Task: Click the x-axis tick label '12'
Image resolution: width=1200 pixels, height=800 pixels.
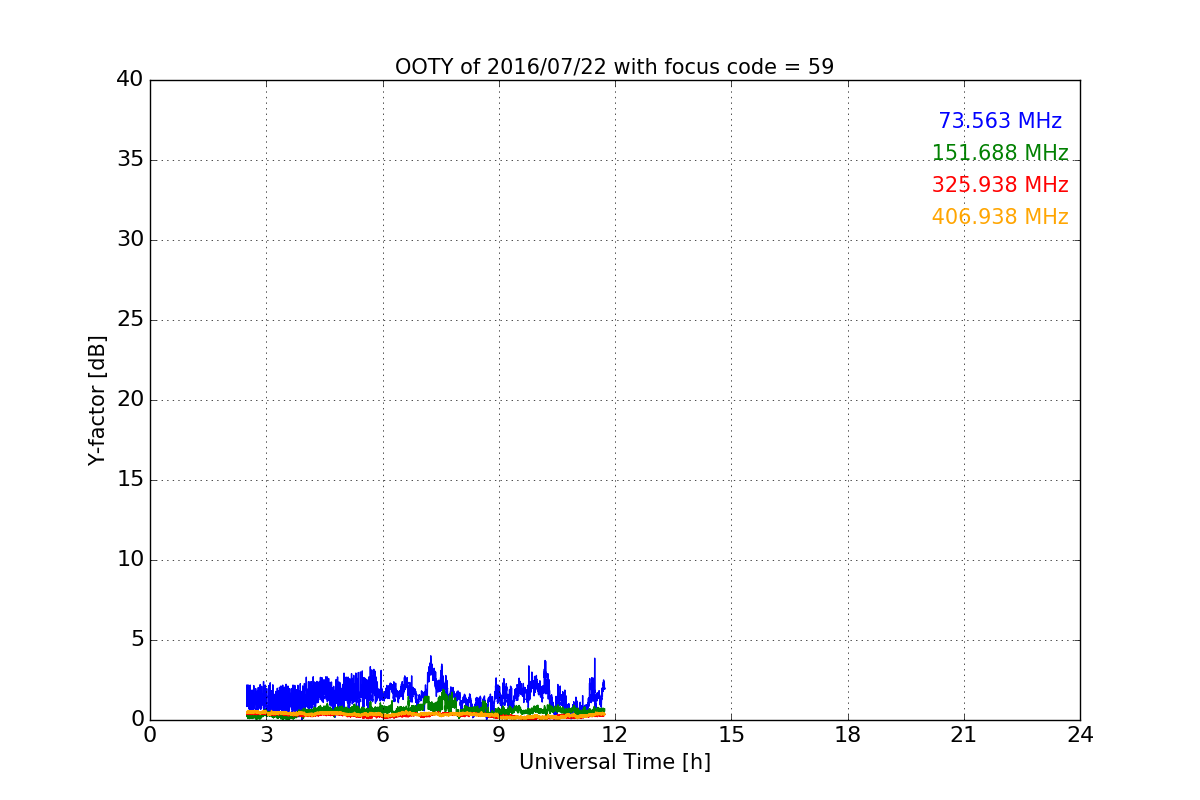Action: (x=615, y=735)
